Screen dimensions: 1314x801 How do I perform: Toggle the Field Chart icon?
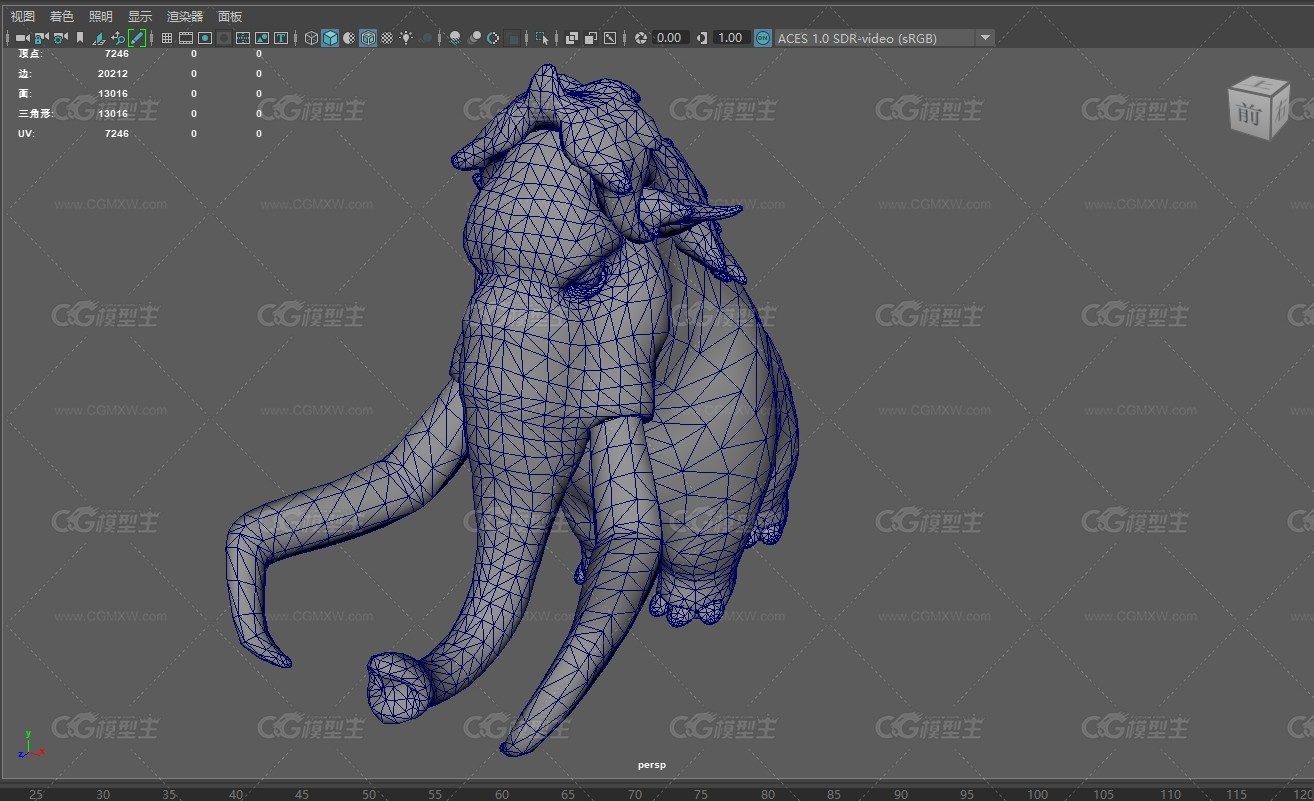[x=243, y=38]
